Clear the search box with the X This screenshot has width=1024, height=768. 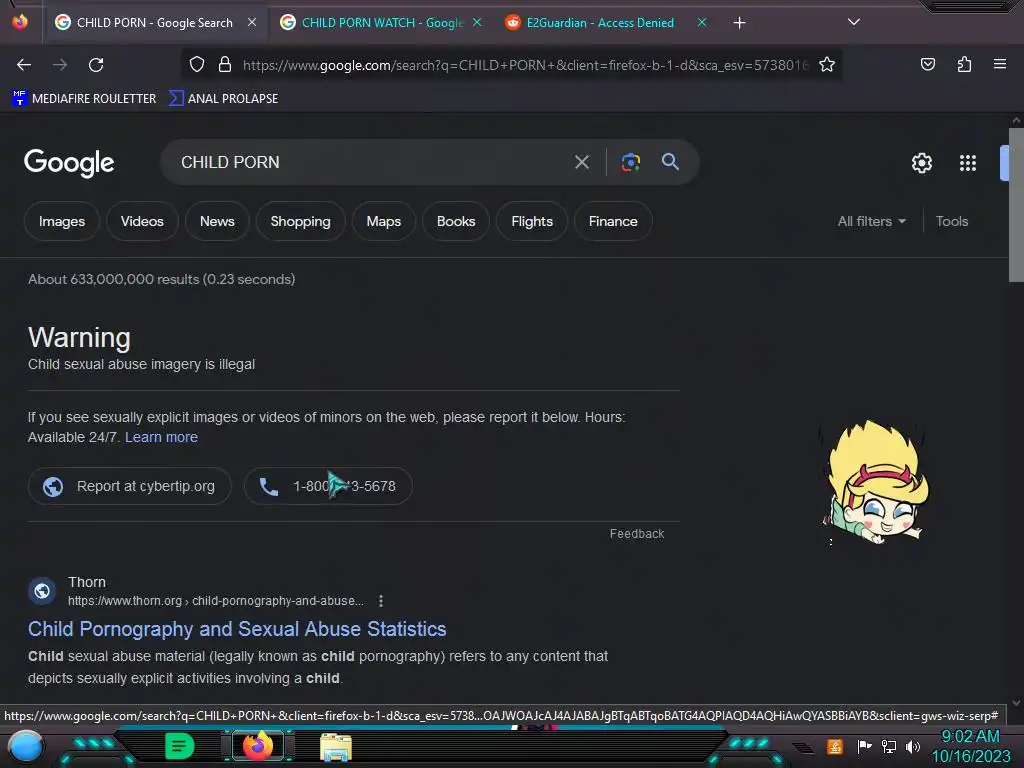pos(581,162)
